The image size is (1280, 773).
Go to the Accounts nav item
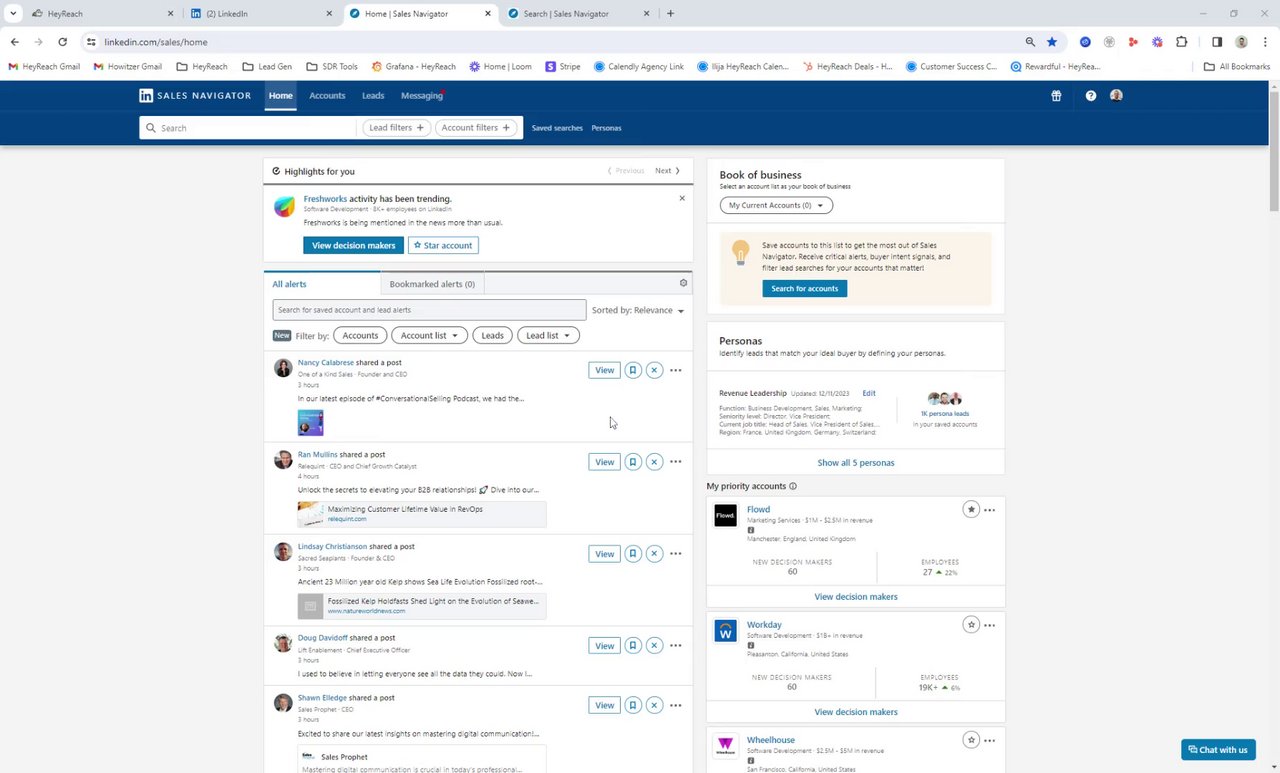coord(327,96)
